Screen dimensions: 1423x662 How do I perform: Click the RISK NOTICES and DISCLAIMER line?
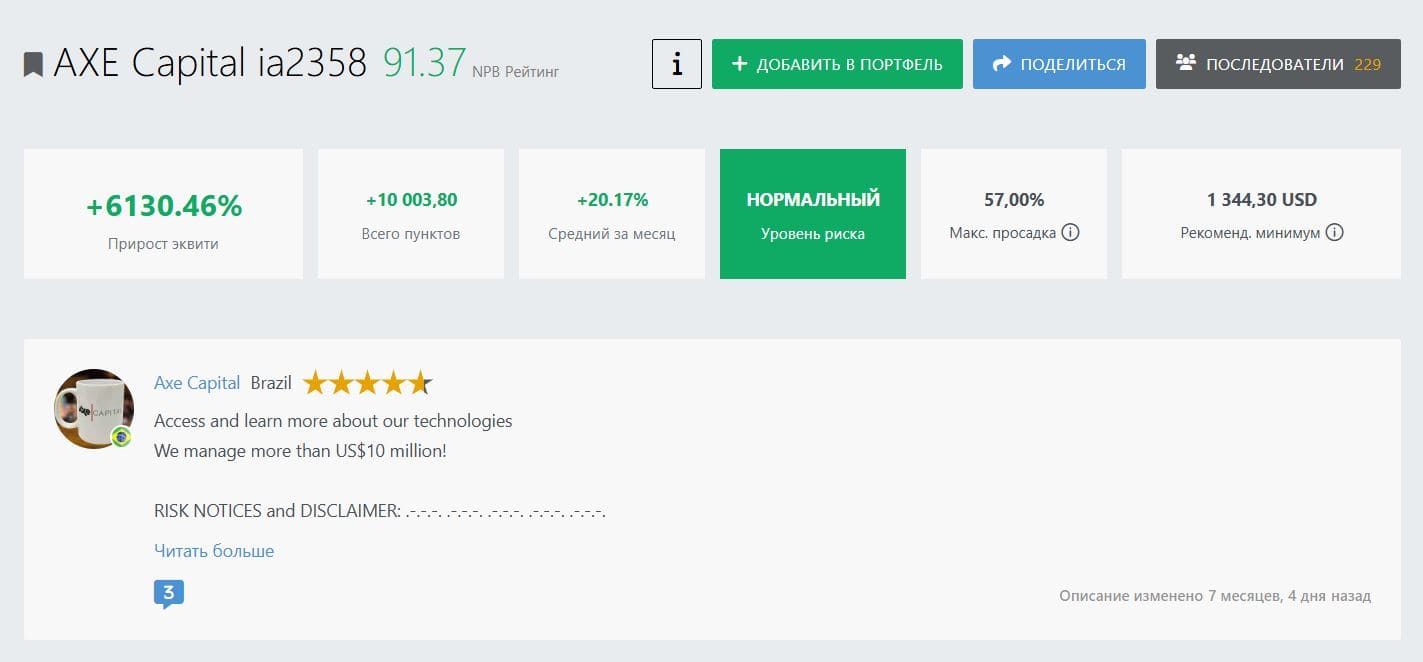pos(380,511)
